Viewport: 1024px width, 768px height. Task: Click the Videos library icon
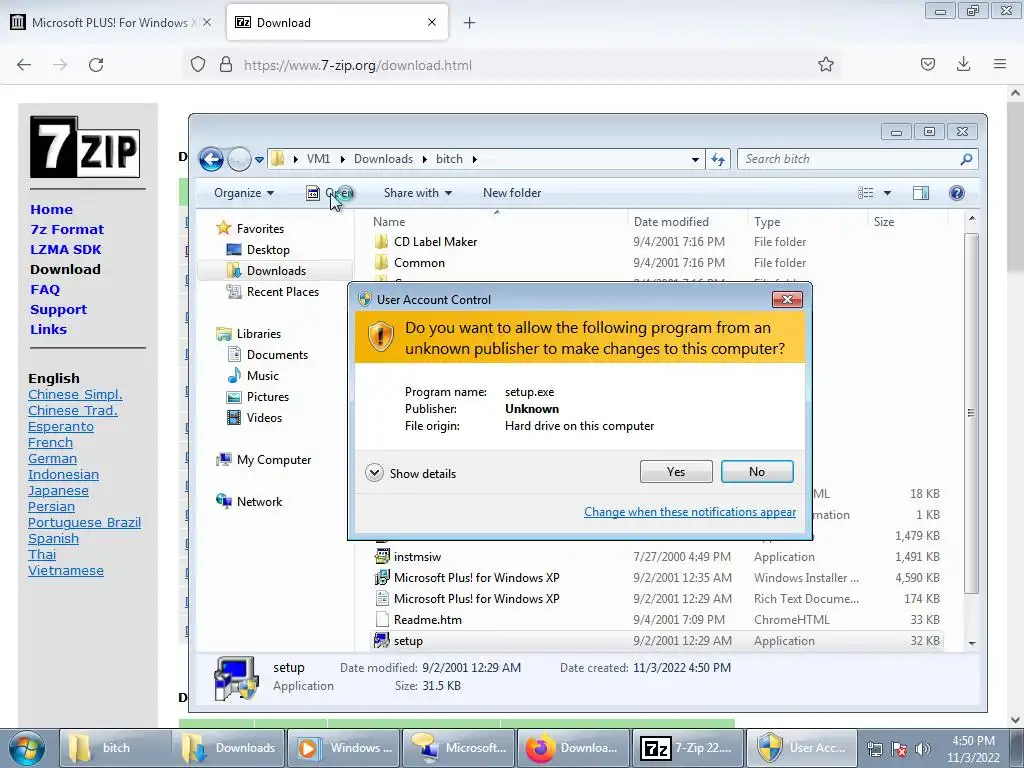234,417
